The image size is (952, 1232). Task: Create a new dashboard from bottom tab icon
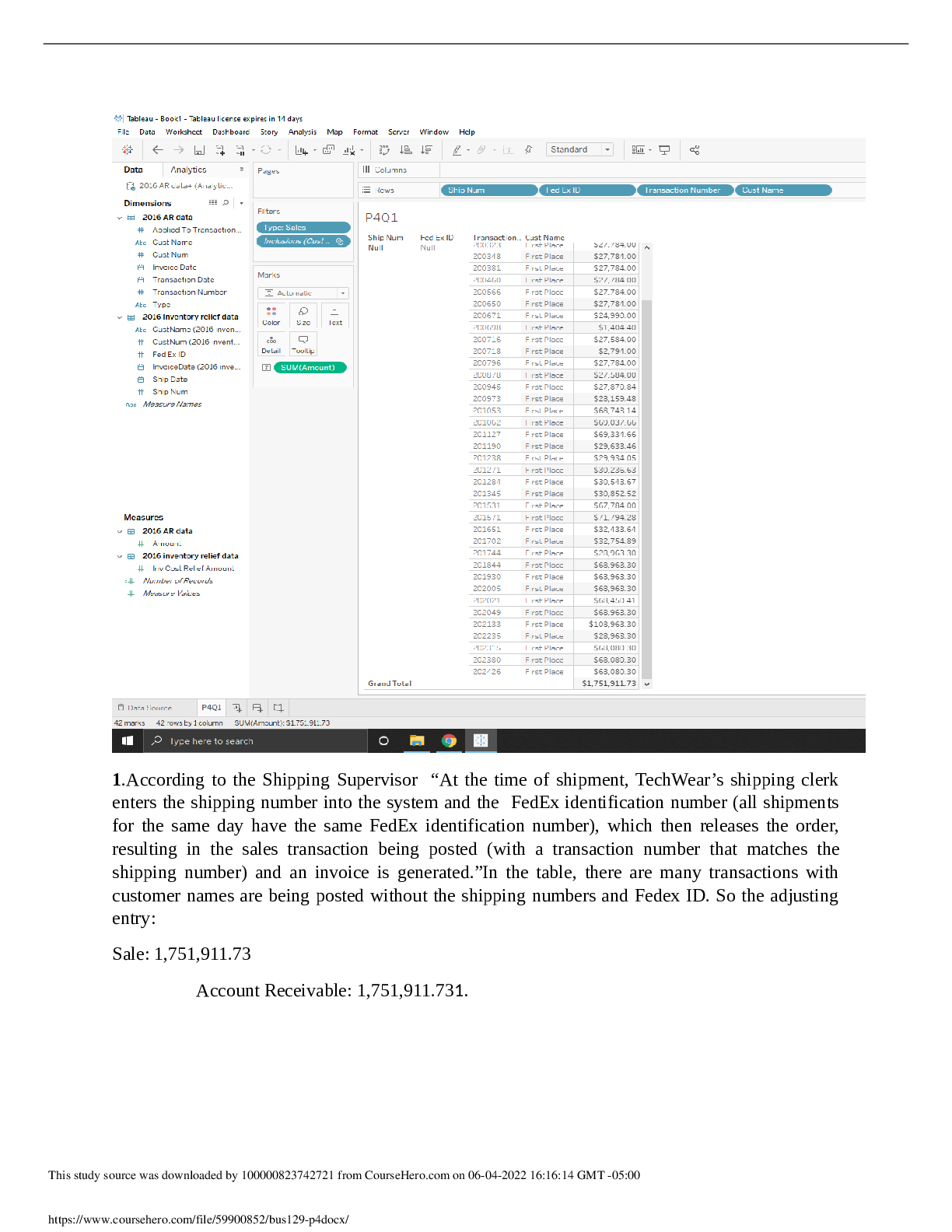(257, 708)
